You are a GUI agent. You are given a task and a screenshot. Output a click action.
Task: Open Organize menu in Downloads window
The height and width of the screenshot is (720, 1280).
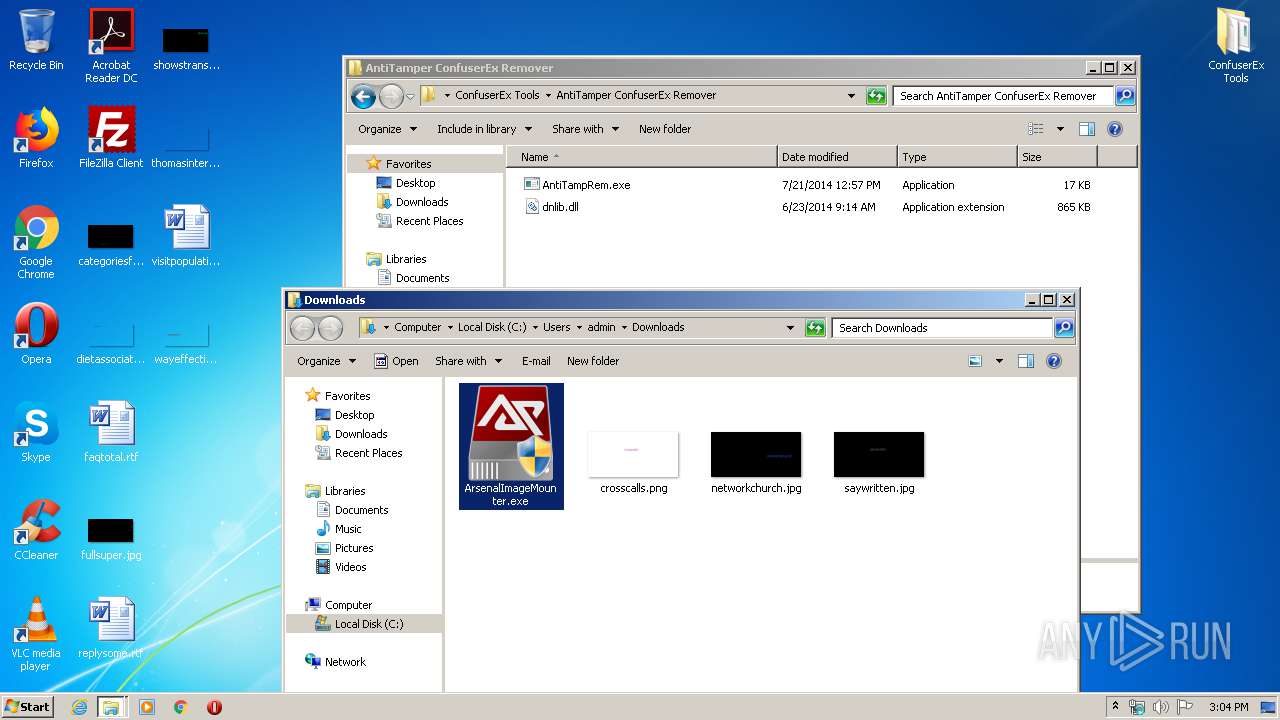(326, 361)
